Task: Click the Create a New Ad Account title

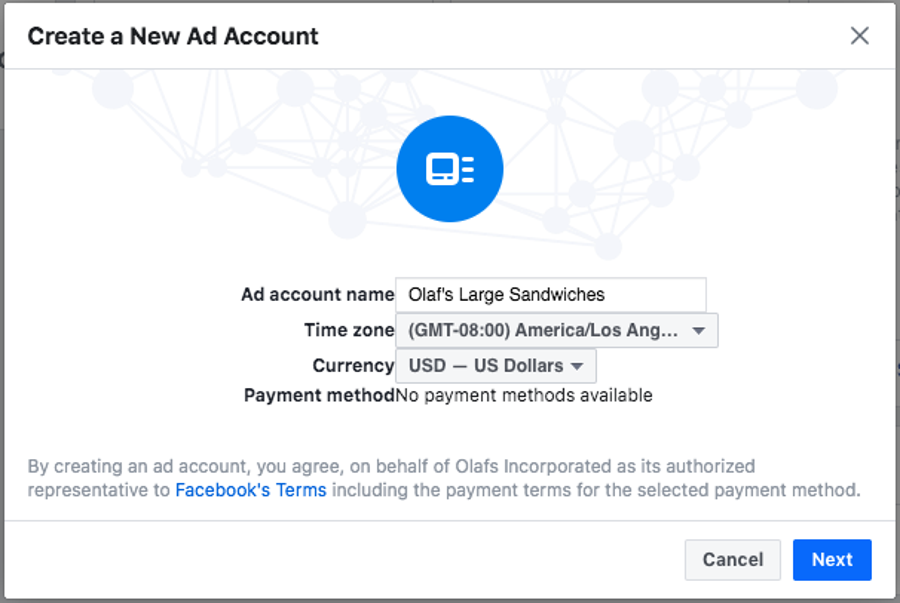Action: pos(173,36)
